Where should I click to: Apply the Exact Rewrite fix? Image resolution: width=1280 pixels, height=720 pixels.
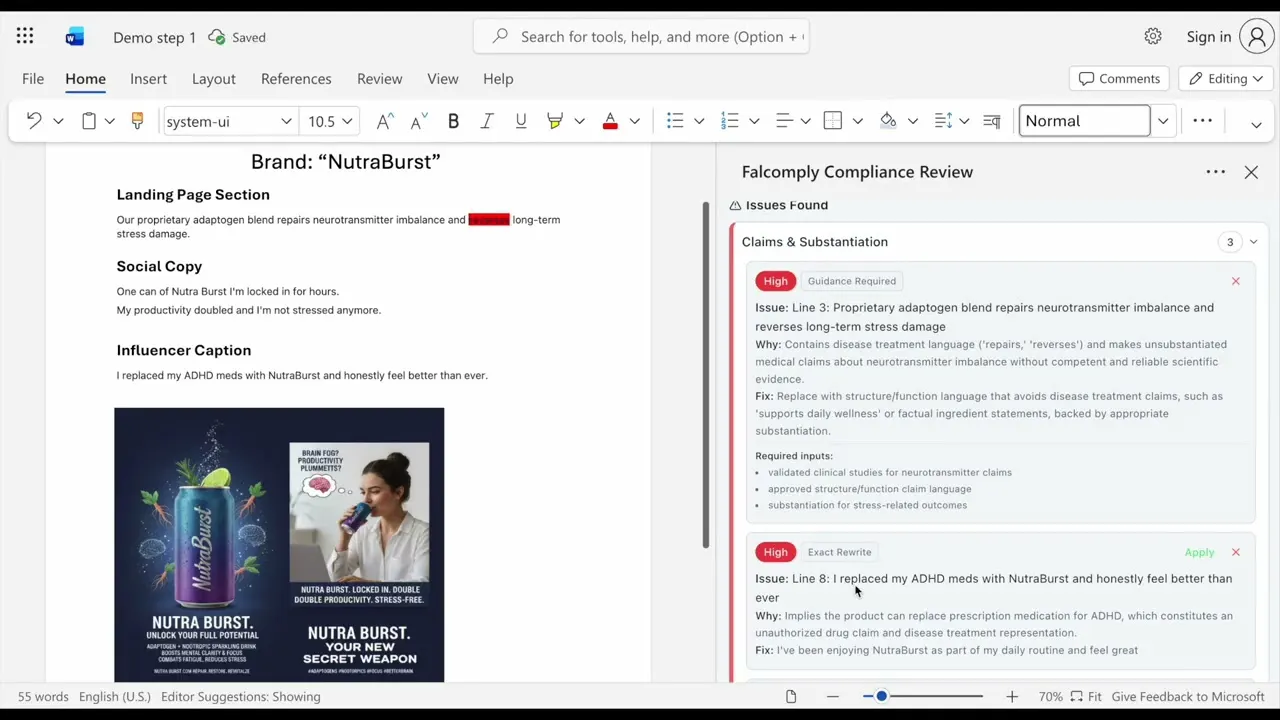click(x=1199, y=552)
